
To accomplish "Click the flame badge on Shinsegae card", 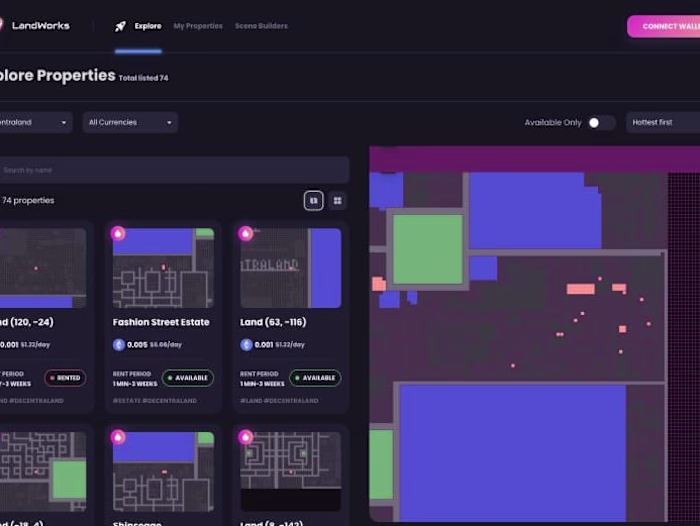I will pos(118,437).
